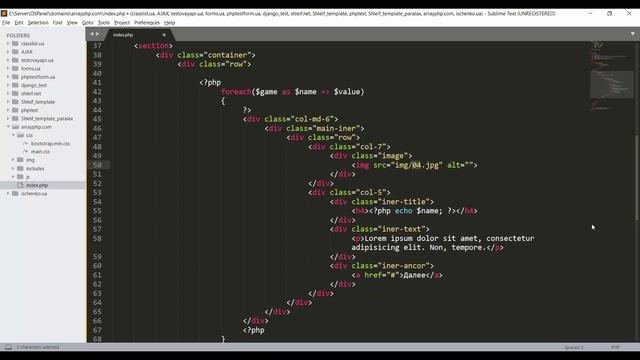Expand the phptestform.ua folder
The height and width of the screenshot is (360, 640).
point(8,77)
